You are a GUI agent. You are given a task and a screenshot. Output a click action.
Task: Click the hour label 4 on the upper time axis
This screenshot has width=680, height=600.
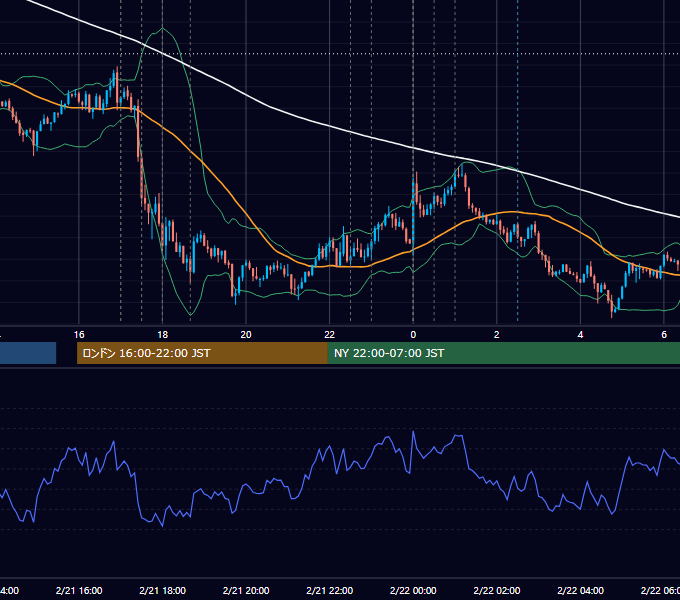point(580,335)
